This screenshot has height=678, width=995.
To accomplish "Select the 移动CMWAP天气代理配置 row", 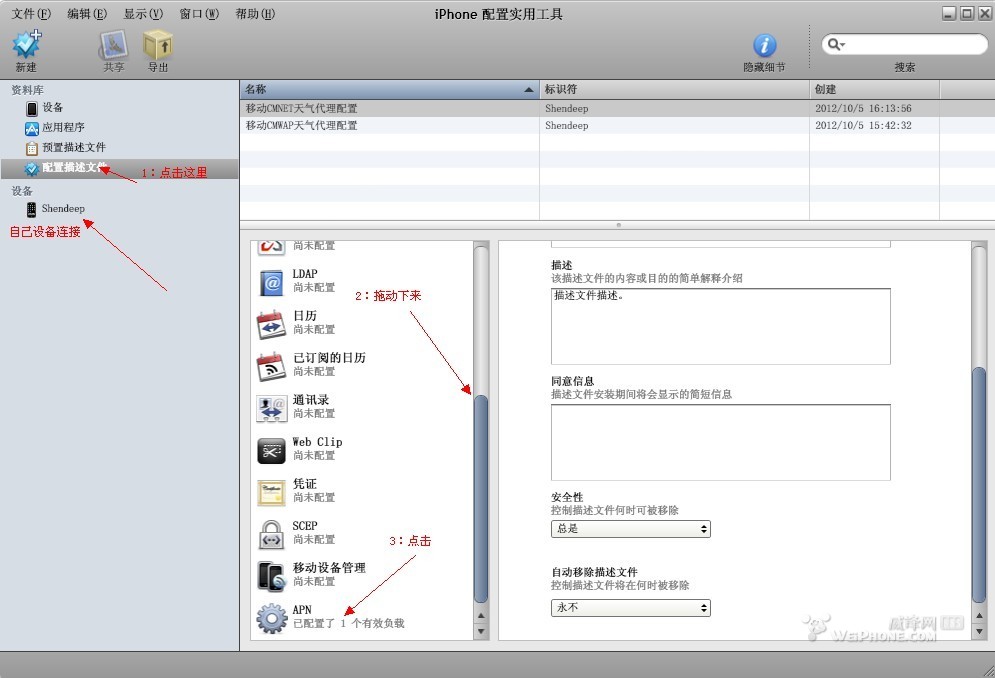I will click(x=617, y=126).
